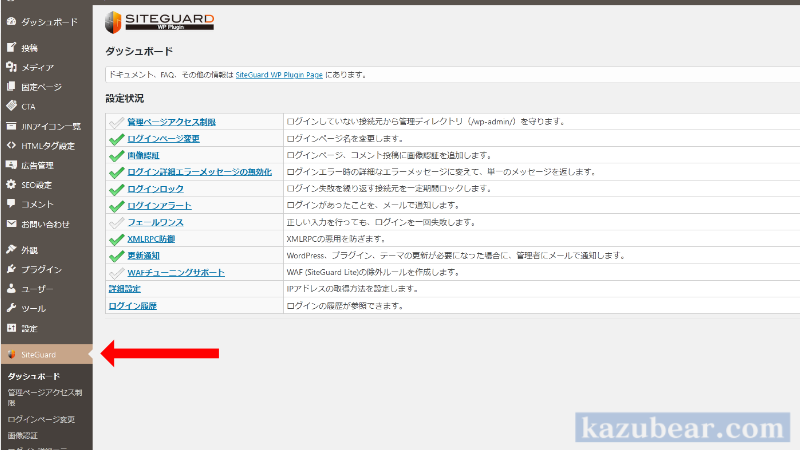800x450 pixels.
Task: Click the grey check beside WAFチューニングサポート
Action: [117, 273]
